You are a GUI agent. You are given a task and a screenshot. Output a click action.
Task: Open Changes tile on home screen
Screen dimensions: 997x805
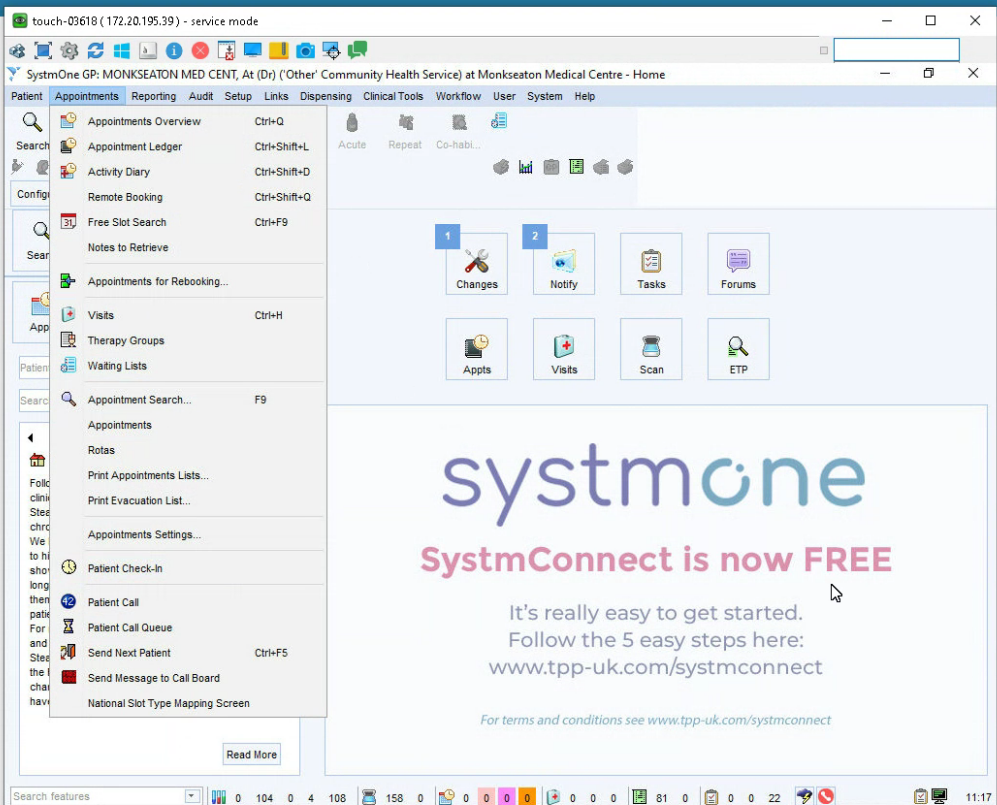point(476,264)
